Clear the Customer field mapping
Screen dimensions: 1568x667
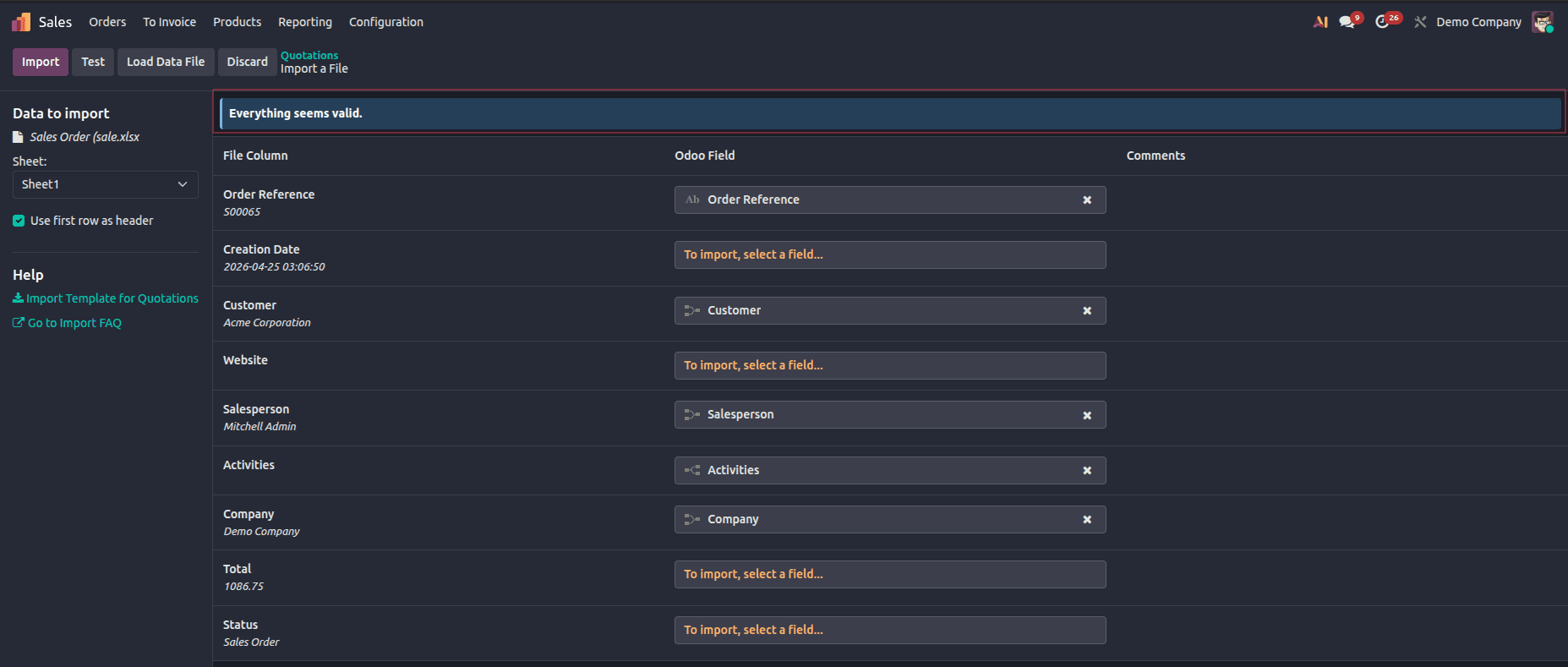(x=1087, y=311)
